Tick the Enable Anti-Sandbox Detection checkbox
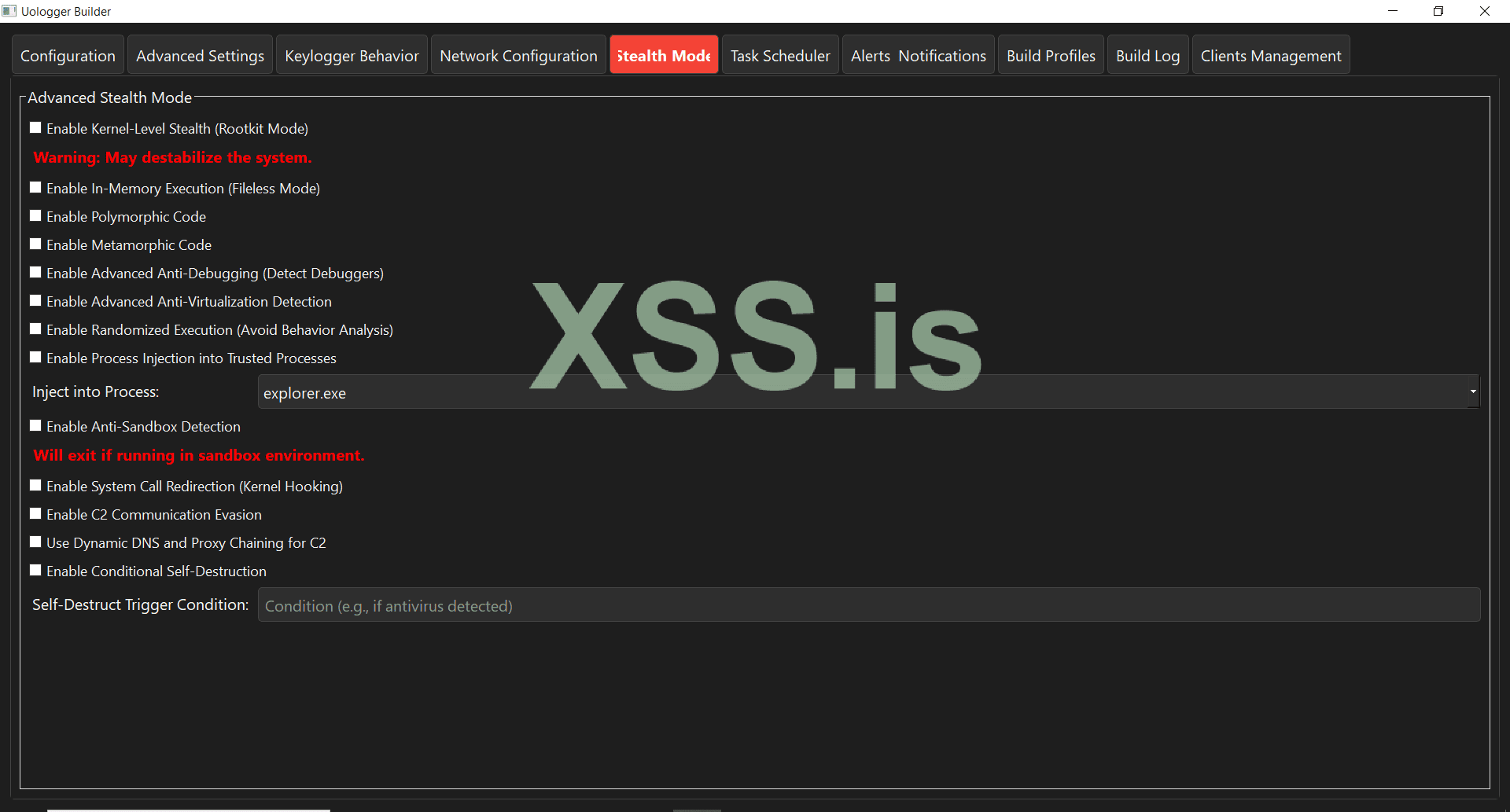 (x=35, y=425)
